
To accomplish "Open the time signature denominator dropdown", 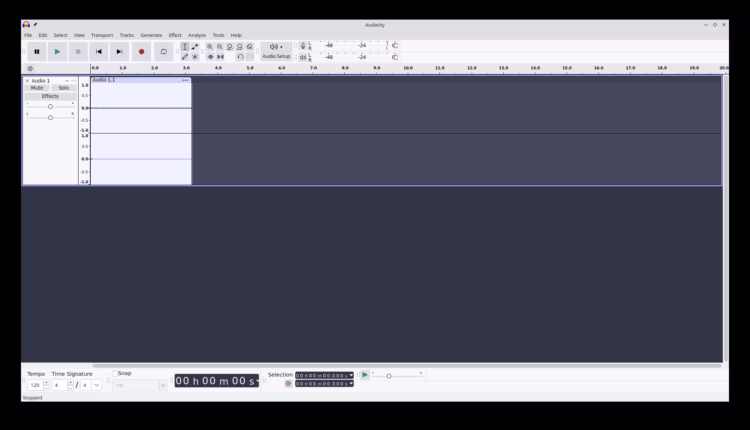I will point(97,385).
